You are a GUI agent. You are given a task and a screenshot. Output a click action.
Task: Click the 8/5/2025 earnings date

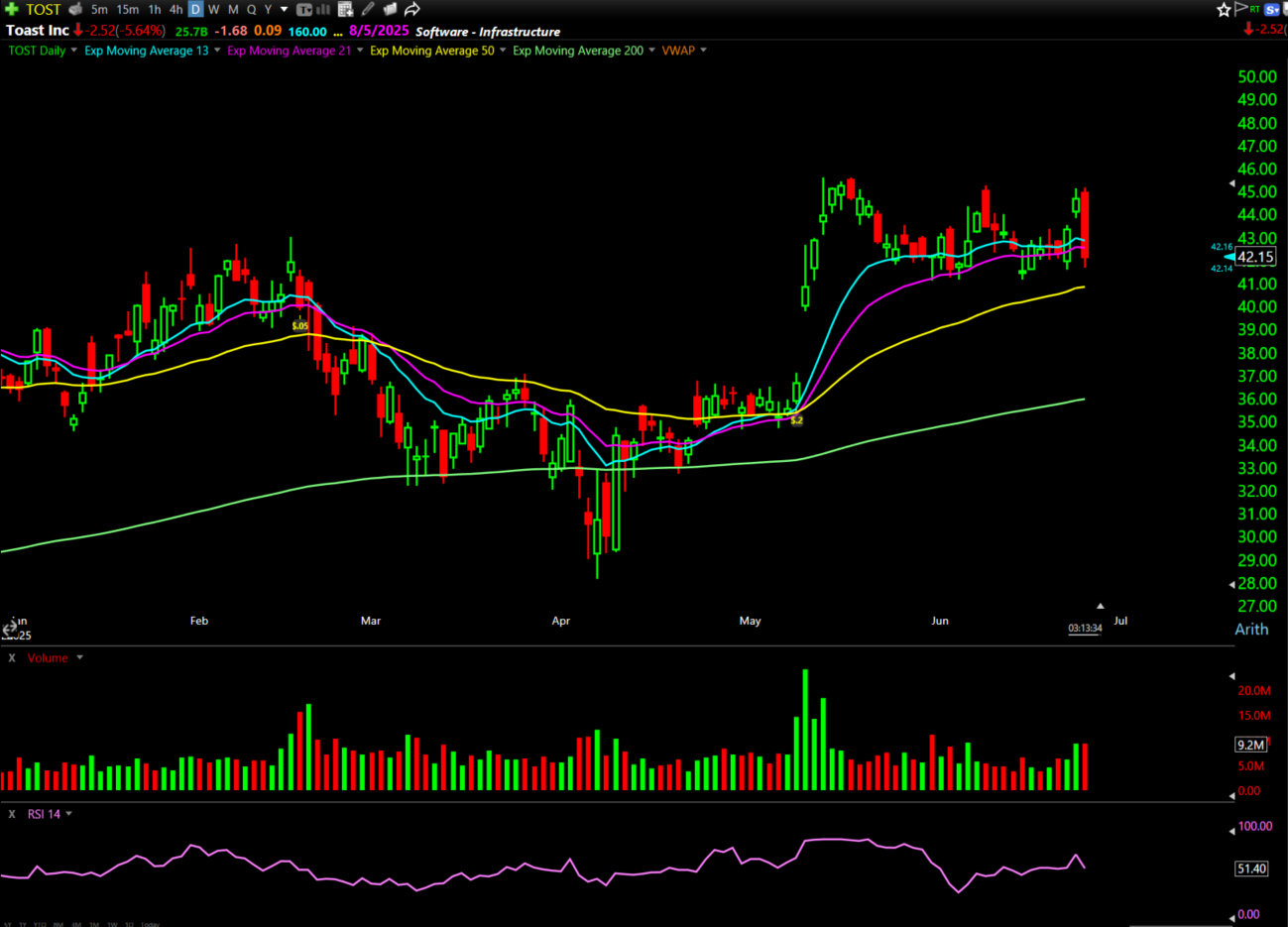click(x=379, y=31)
